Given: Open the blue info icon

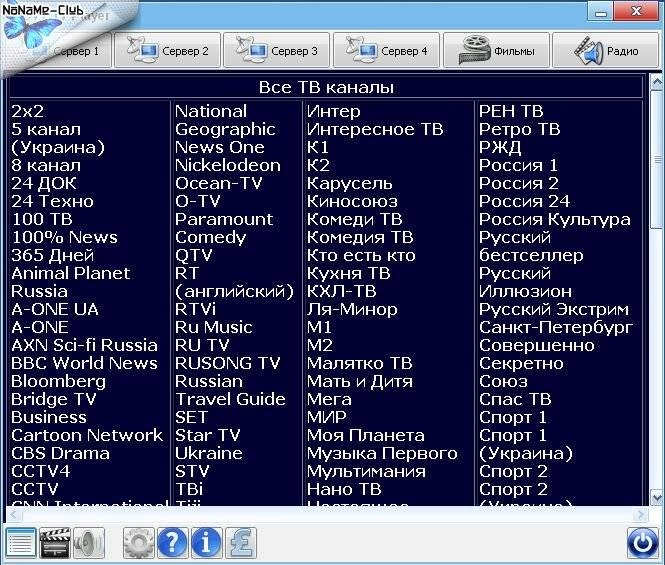Looking at the screenshot, I should [206, 543].
